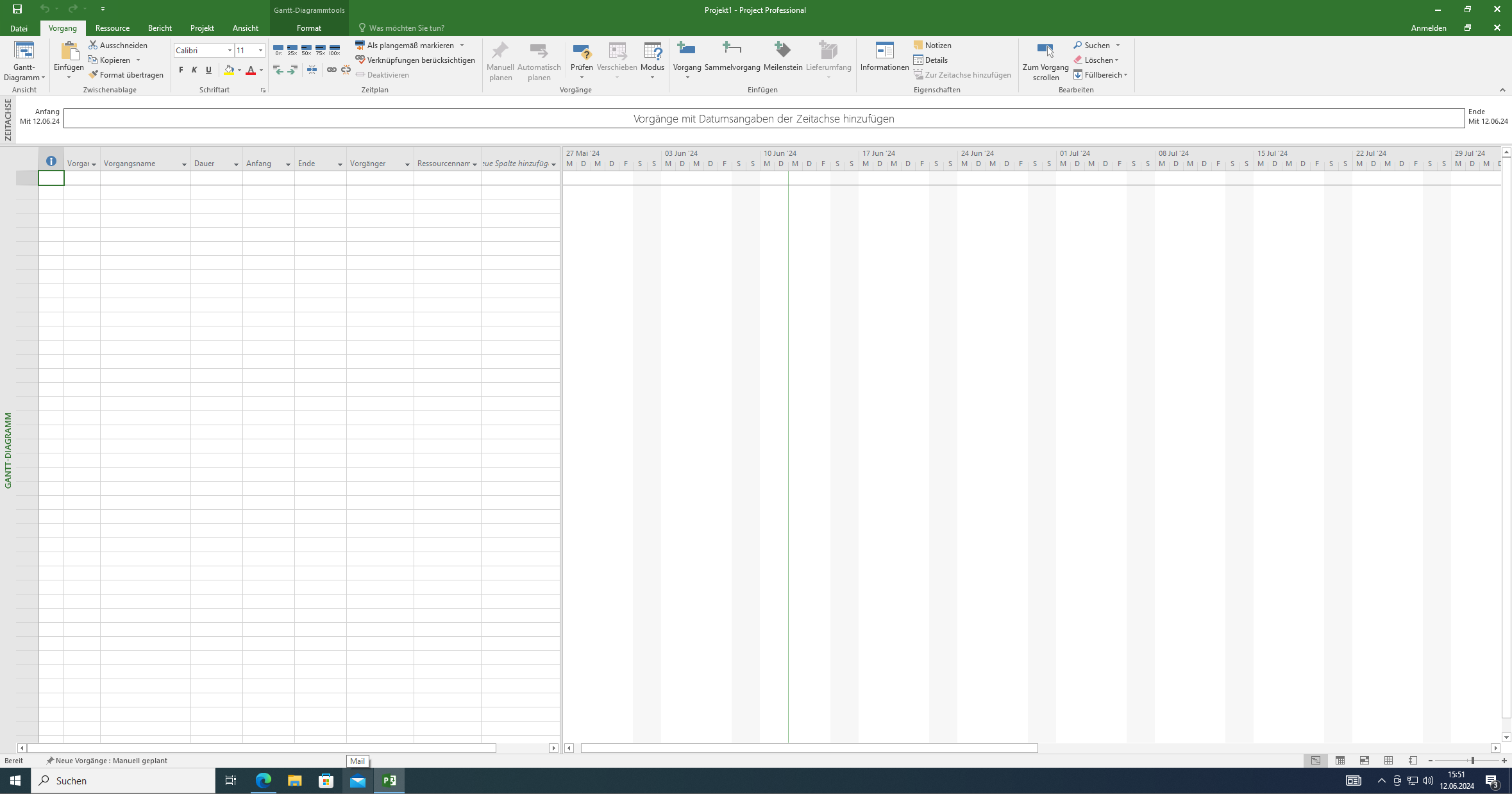Click red font color button
Viewport: 1512px width, 794px height.
[251, 70]
